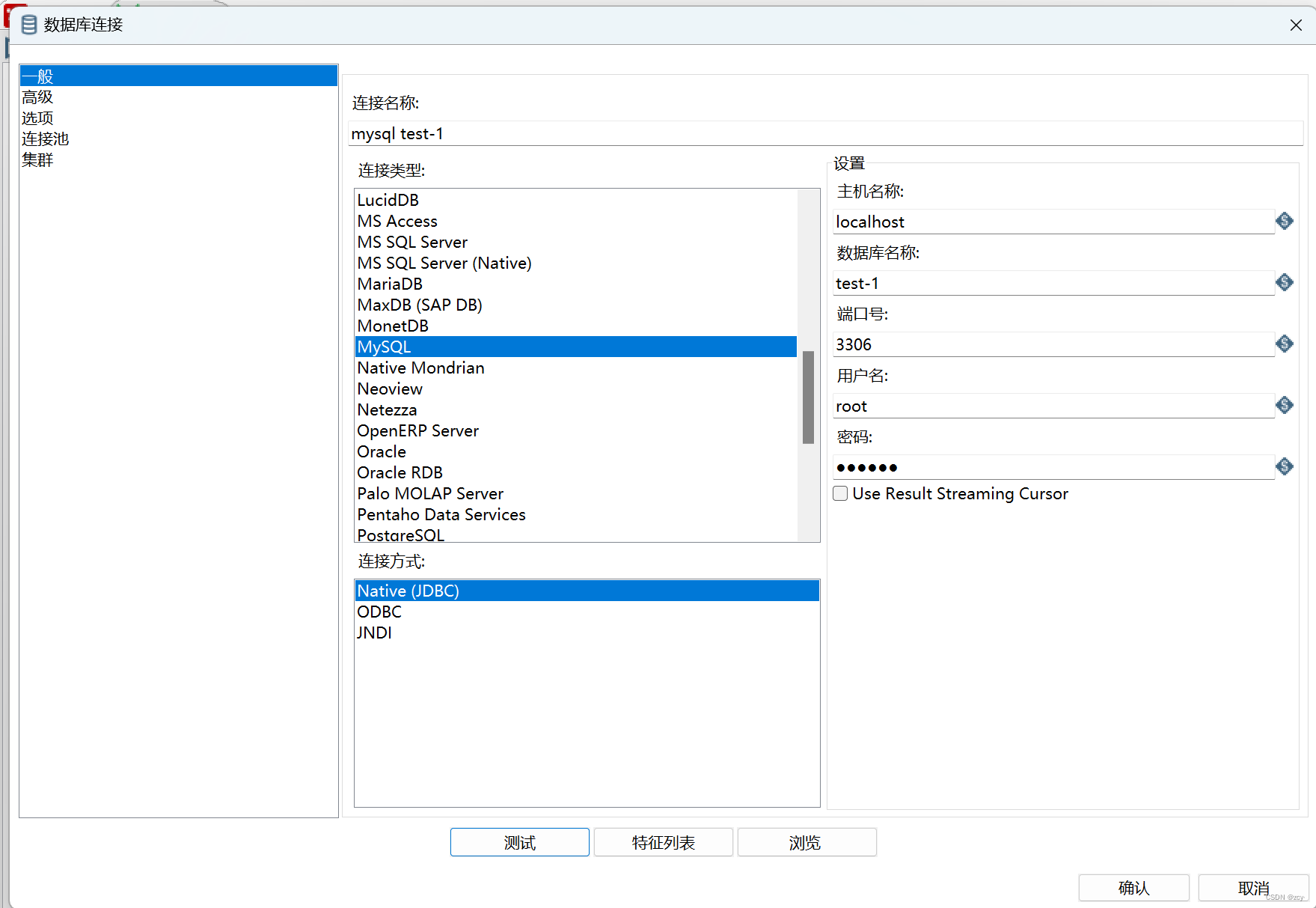This screenshot has height=908, width=1316.
Task: Select Neoview connection type
Action: (x=576, y=389)
